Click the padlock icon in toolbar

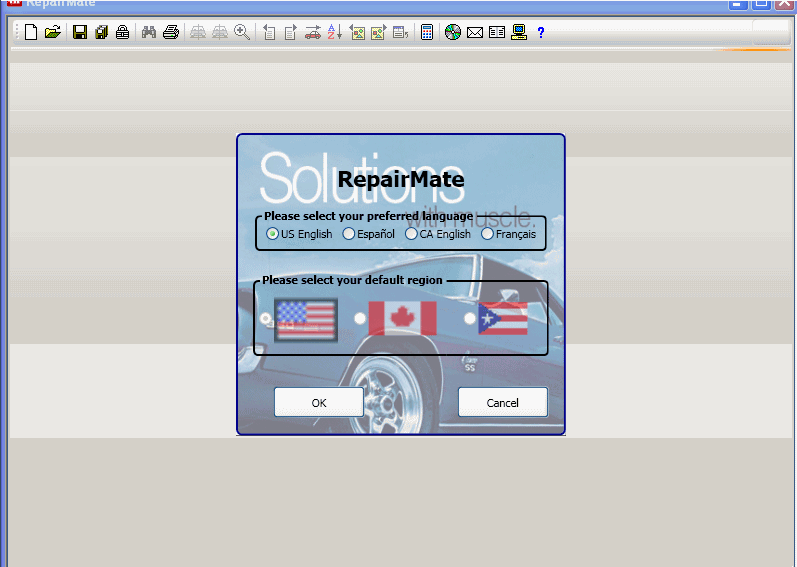122,33
